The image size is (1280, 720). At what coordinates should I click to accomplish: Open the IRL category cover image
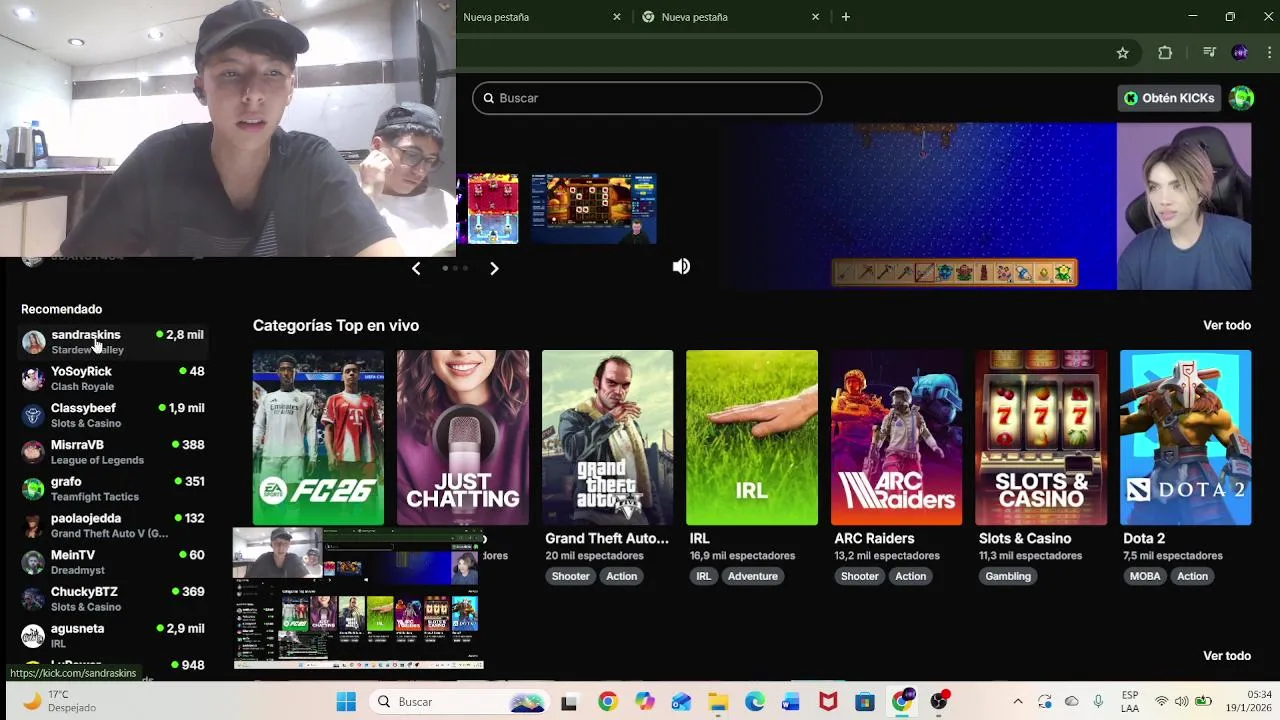(752, 437)
